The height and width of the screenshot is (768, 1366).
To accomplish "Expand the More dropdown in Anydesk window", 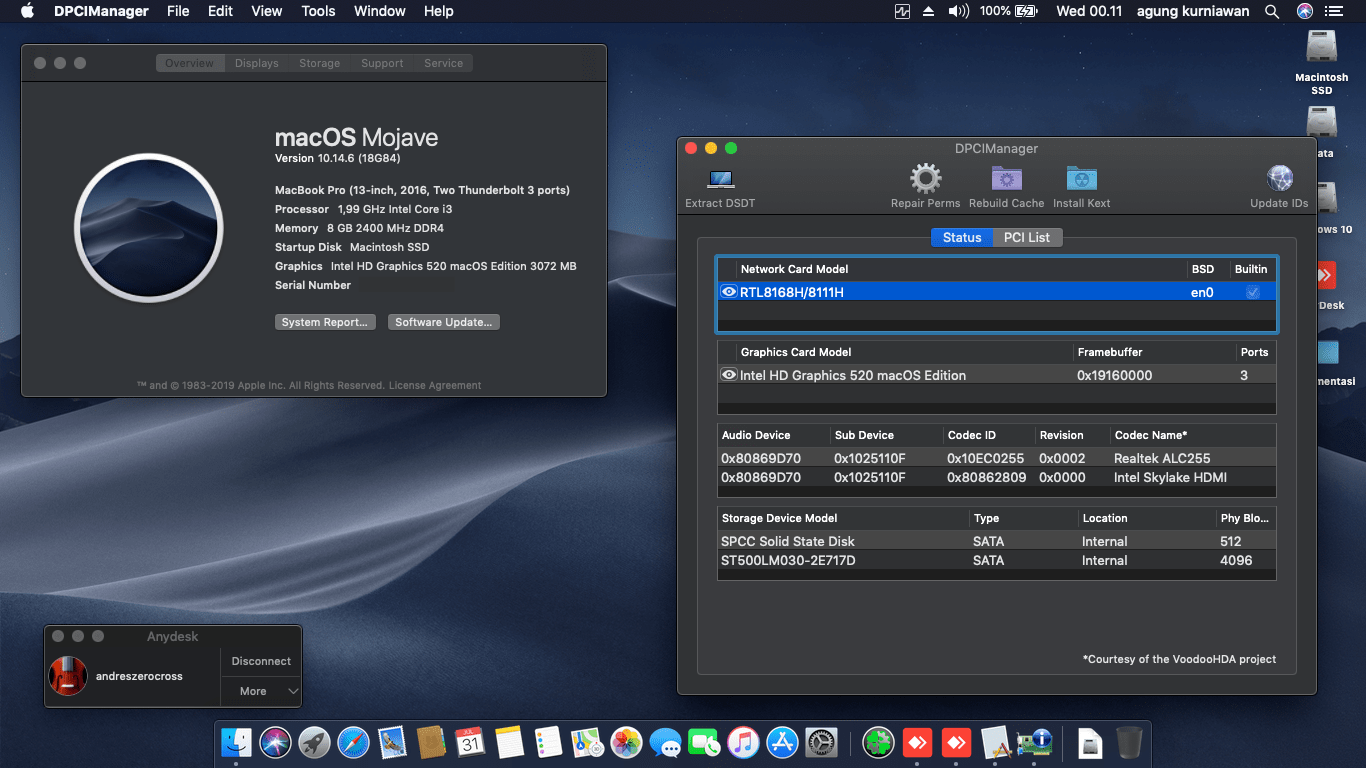I will [261, 691].
